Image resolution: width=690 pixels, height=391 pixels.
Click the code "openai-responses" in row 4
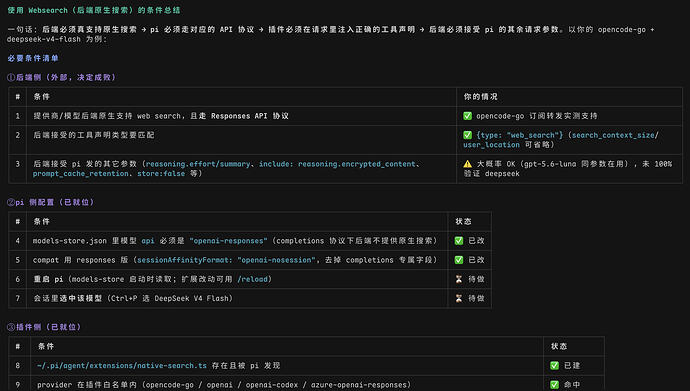[x=228, y=241]
